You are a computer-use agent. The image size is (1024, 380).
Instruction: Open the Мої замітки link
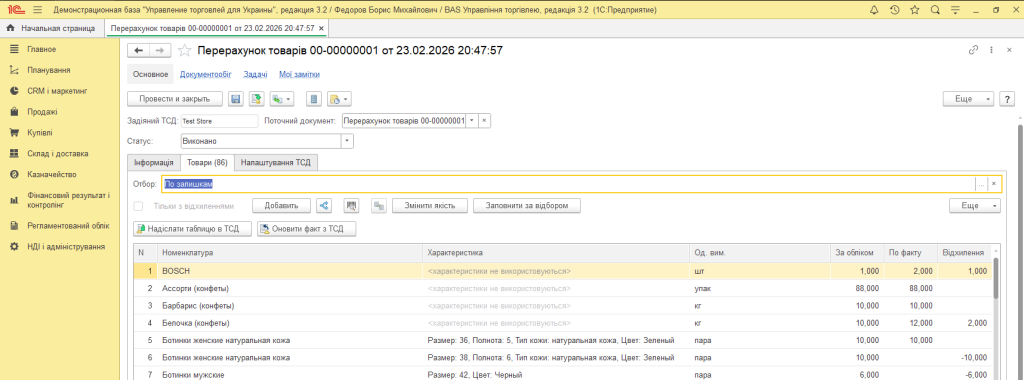click(299, 75)
